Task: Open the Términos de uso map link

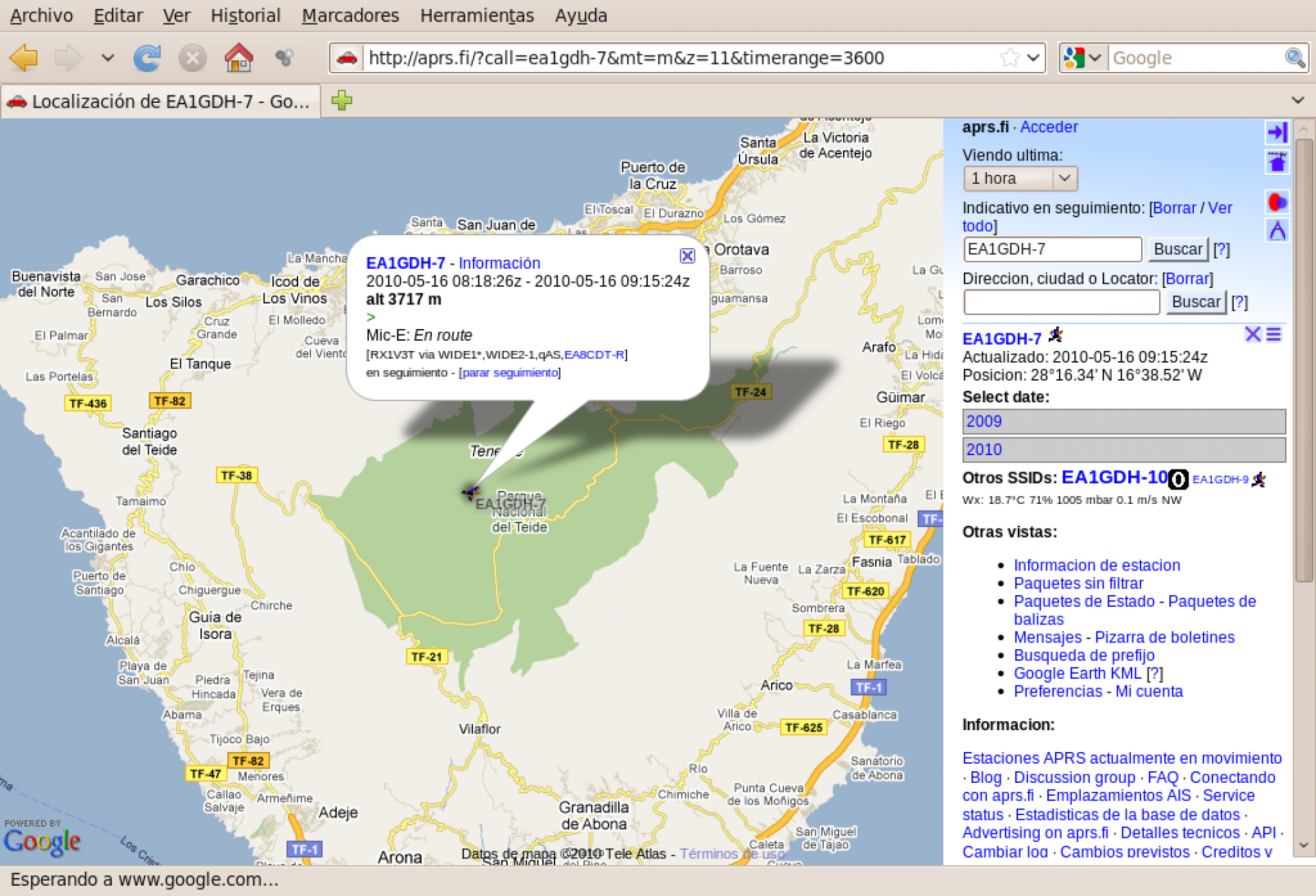Action: pos(732,854)
